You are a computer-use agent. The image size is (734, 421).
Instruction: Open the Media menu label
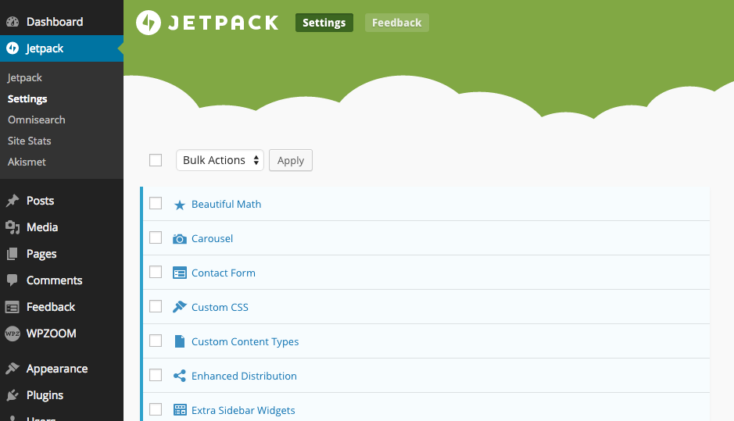(x=42, y=227)
